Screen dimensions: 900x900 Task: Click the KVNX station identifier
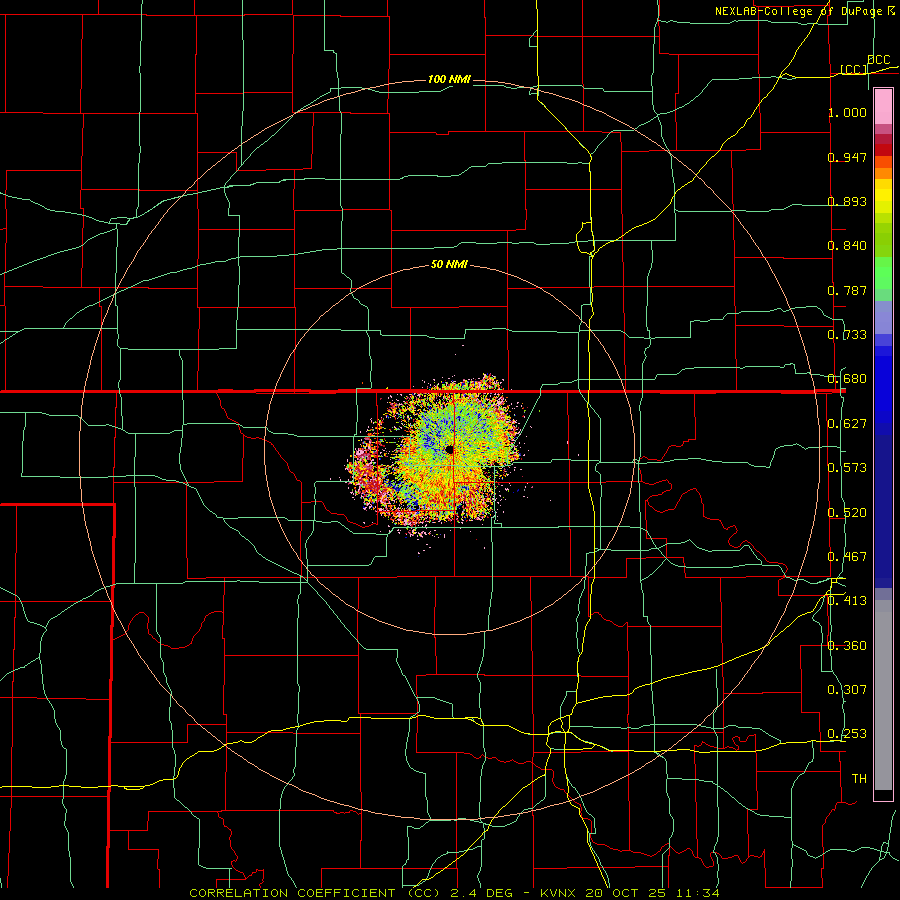click(x=560, y=893)
